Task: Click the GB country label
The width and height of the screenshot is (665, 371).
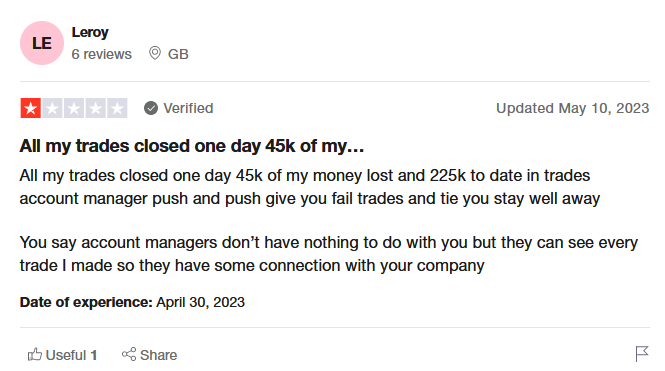Action: click(178, 54)
